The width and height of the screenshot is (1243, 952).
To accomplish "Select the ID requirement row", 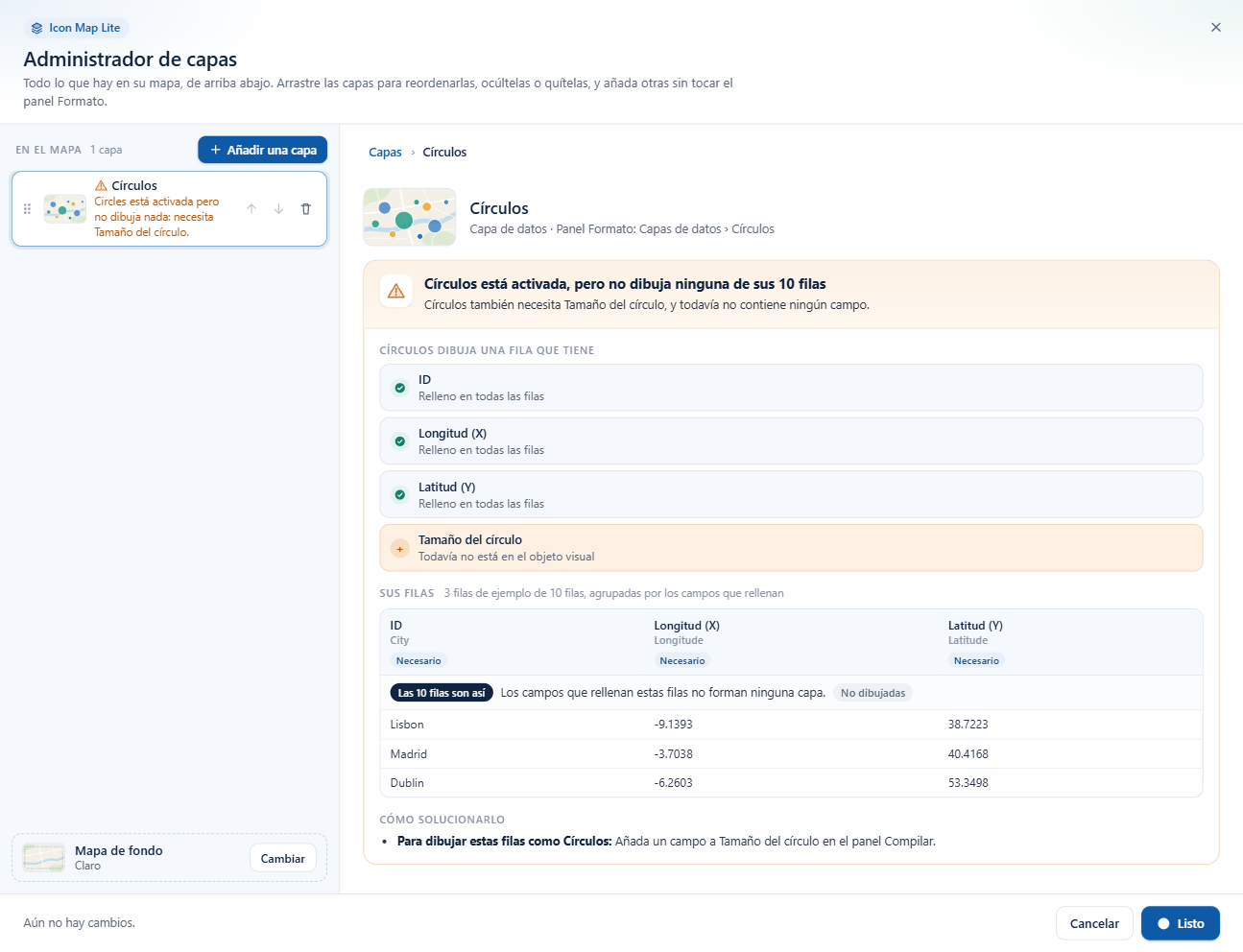I will tap(791, 388).
